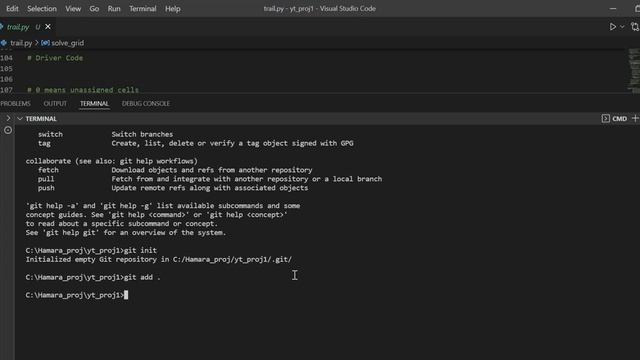Image resolution: width=640 pixels, height=360 pixels.
Task: Open the Help menu
Action: [x=173, y=9]
